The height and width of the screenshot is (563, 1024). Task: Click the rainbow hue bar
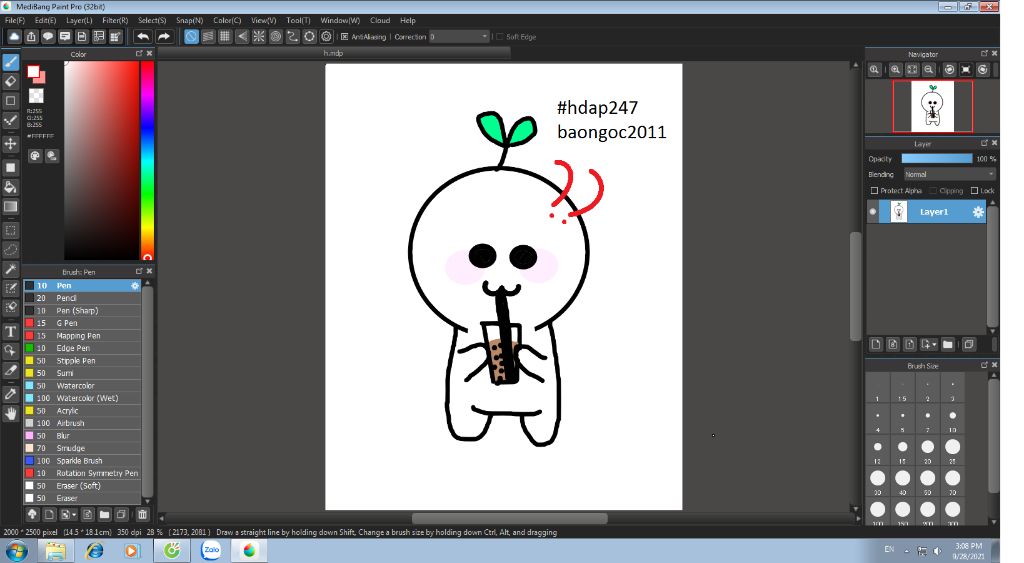pos(148,161)
